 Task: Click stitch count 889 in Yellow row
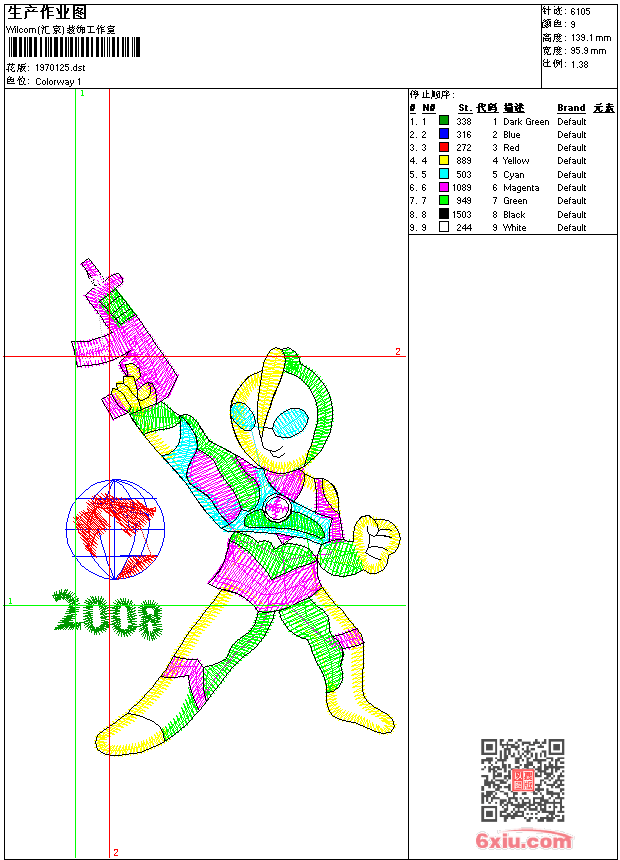point(464,161)
